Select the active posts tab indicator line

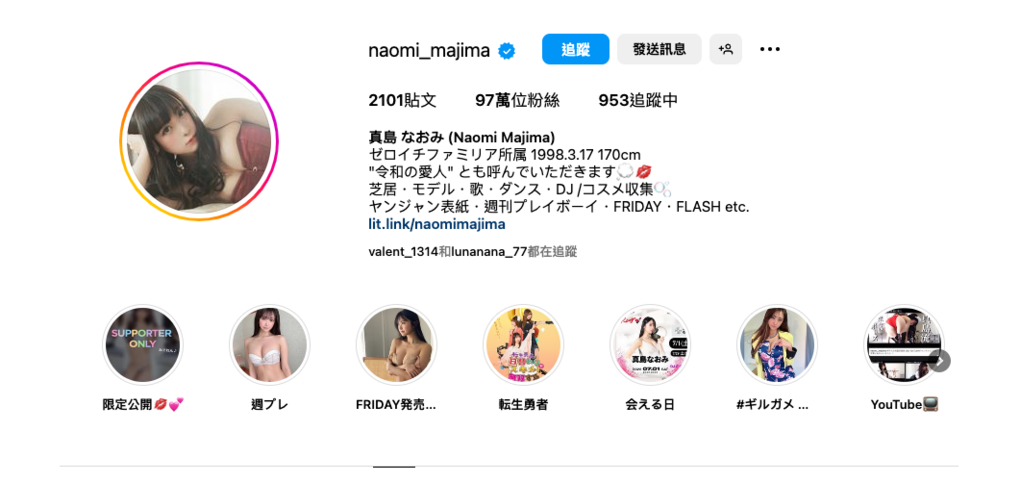point(394,466)
